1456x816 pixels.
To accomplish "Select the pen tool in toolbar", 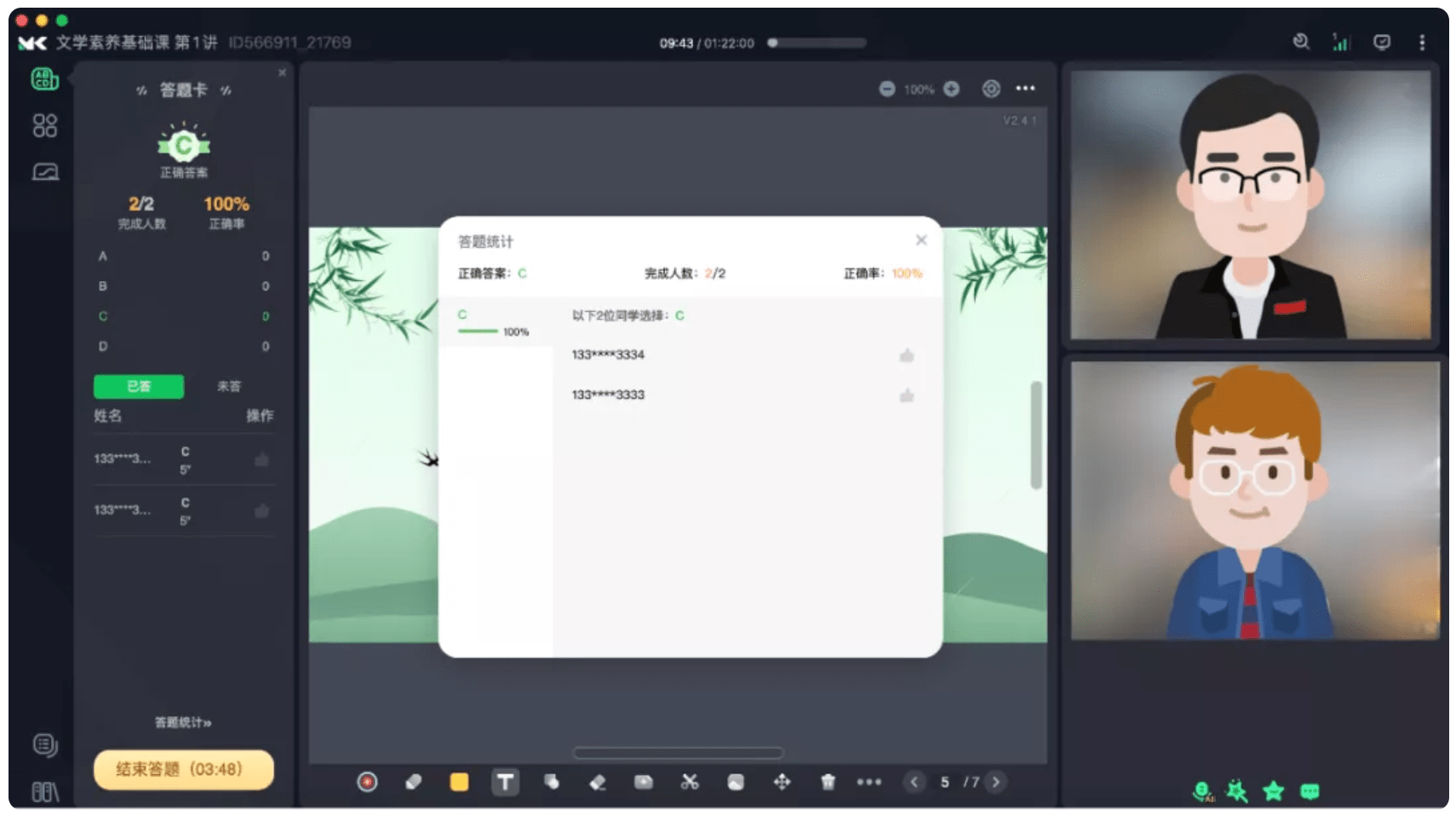I will [x=414, y=782].
